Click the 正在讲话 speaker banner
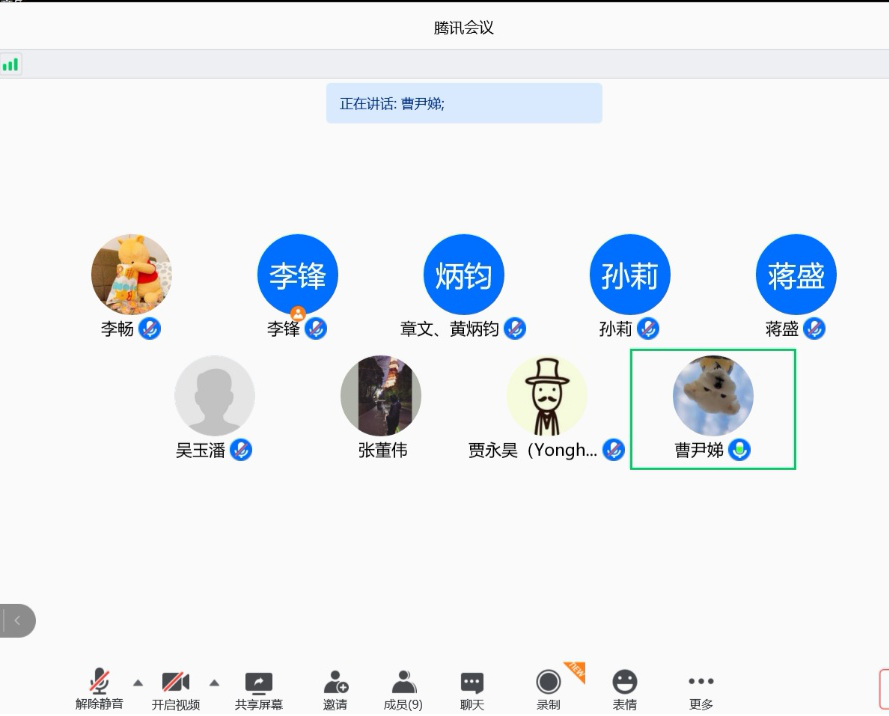This screenshot has width=889, height=716. [x=464, y=103]
